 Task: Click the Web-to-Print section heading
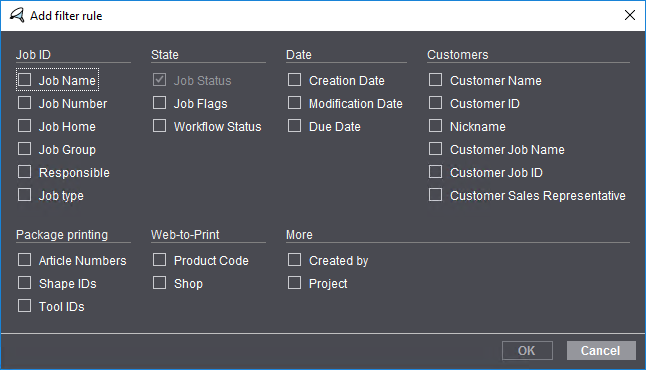pyautogui.click(x=185, y=235)
